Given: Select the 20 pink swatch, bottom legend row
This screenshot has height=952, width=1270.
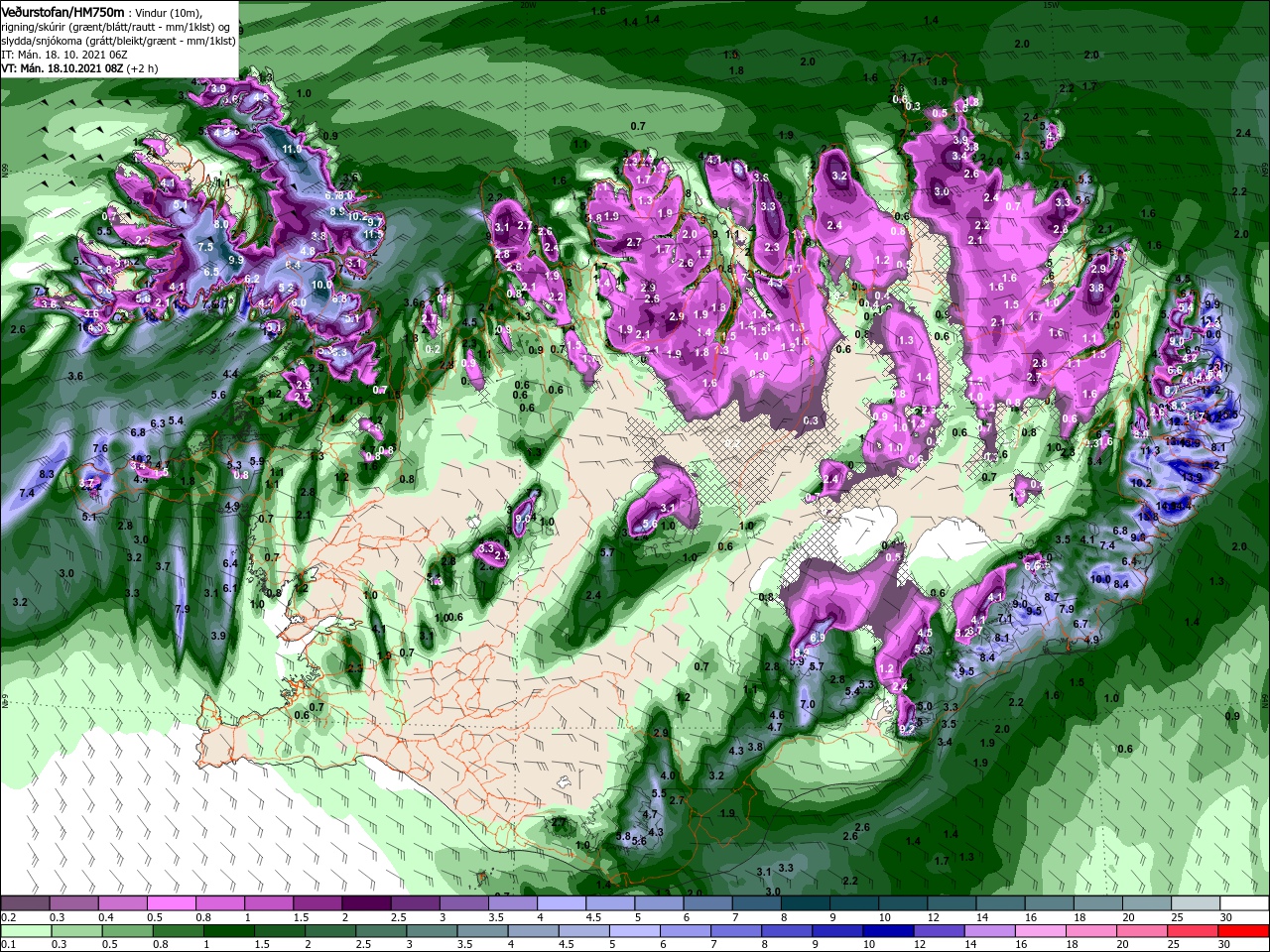Looking at the screenshot, I should [1143, 931].
